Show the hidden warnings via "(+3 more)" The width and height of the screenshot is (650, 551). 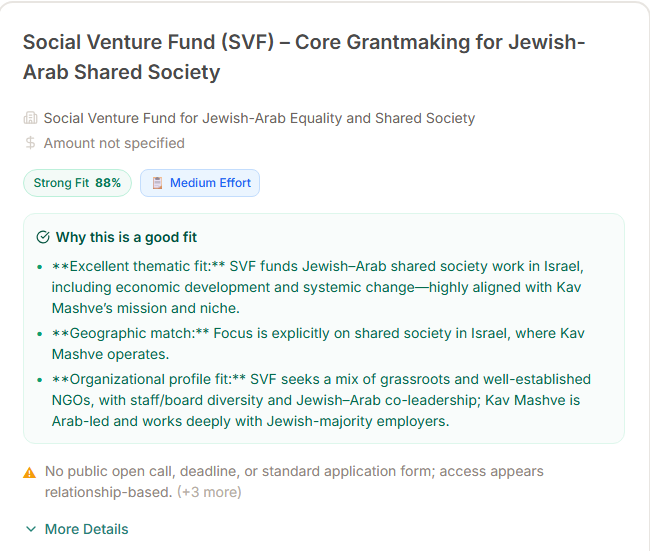click(209, 492)
